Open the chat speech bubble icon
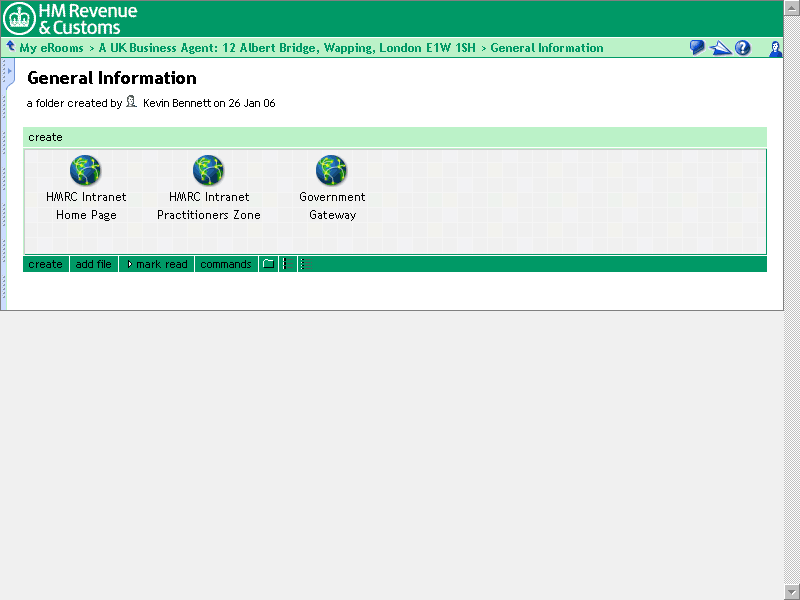 [x=697, y=48]
